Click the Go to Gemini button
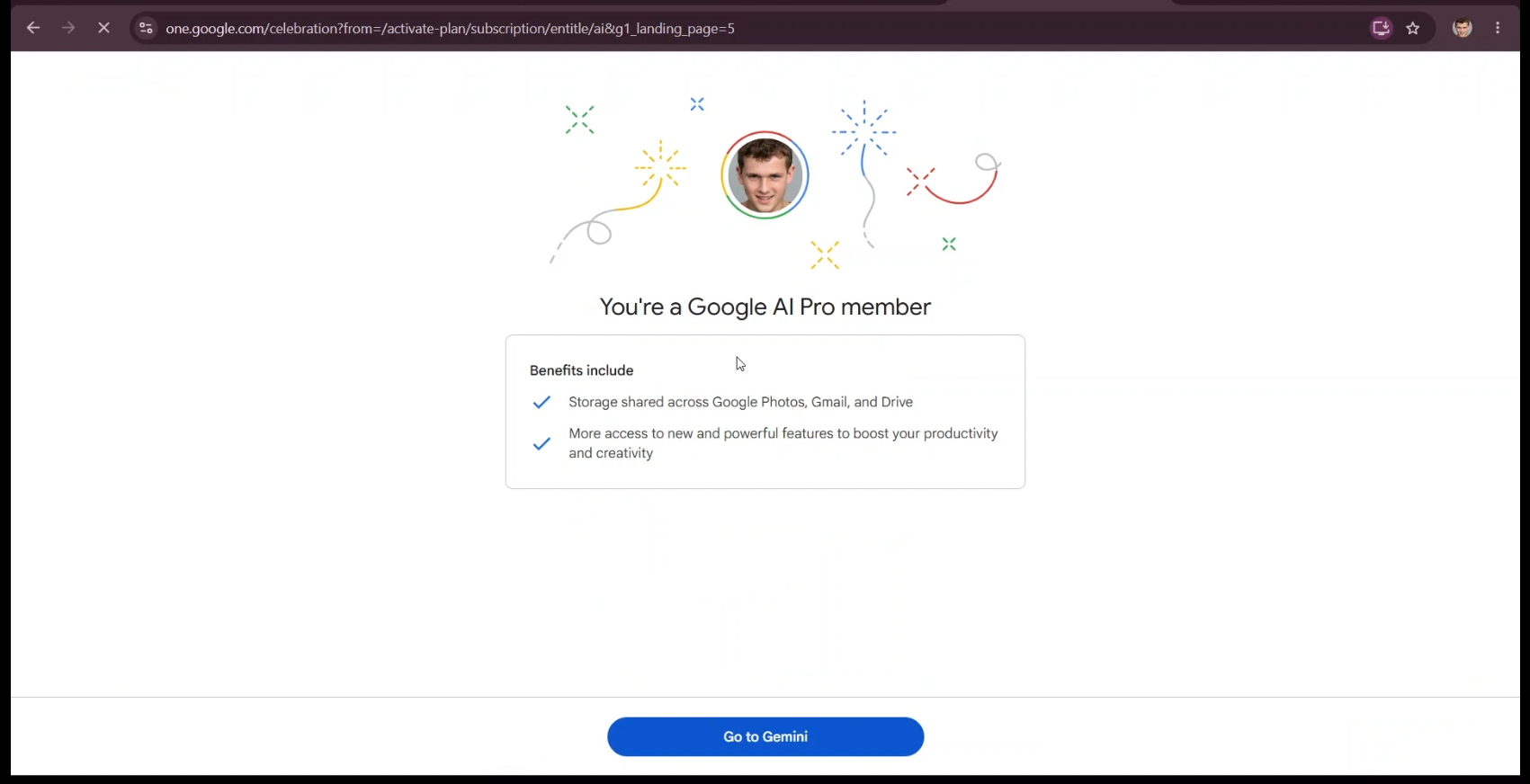 pos(765,736)
